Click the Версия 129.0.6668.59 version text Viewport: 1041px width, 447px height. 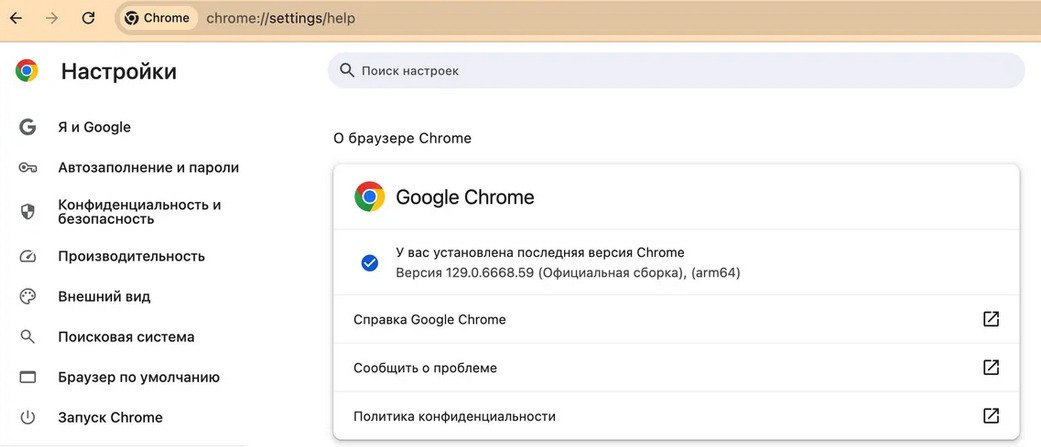(568, 273)
